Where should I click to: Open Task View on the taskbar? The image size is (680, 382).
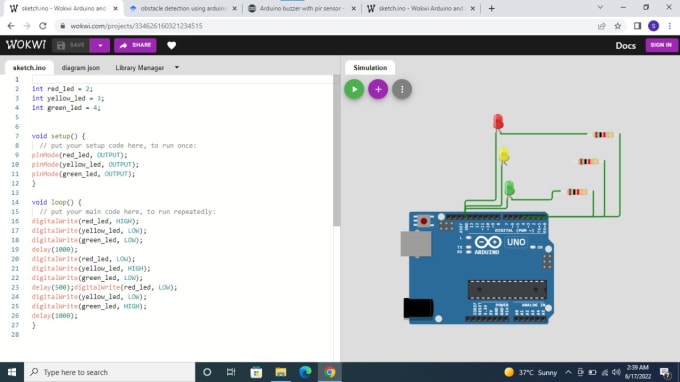coord(231,372)
